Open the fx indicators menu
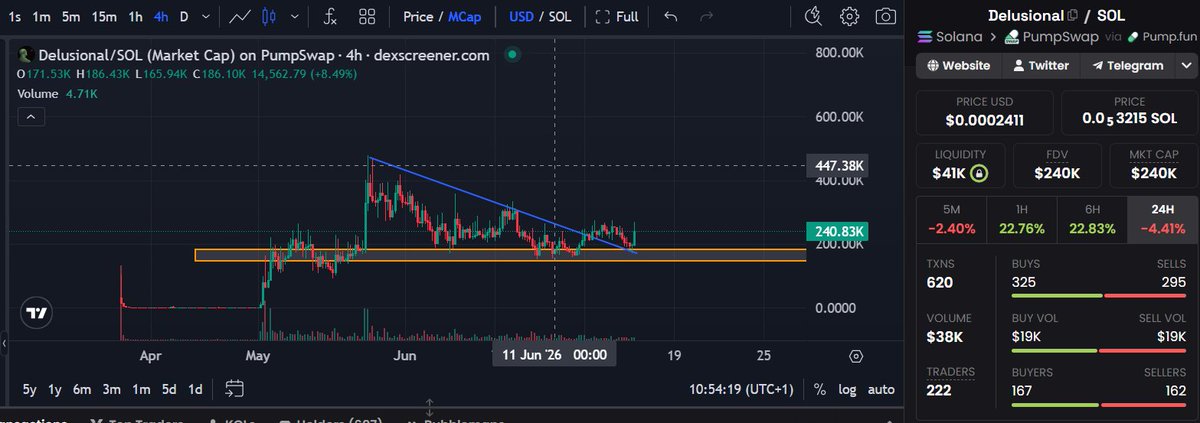 click(331, 17)
